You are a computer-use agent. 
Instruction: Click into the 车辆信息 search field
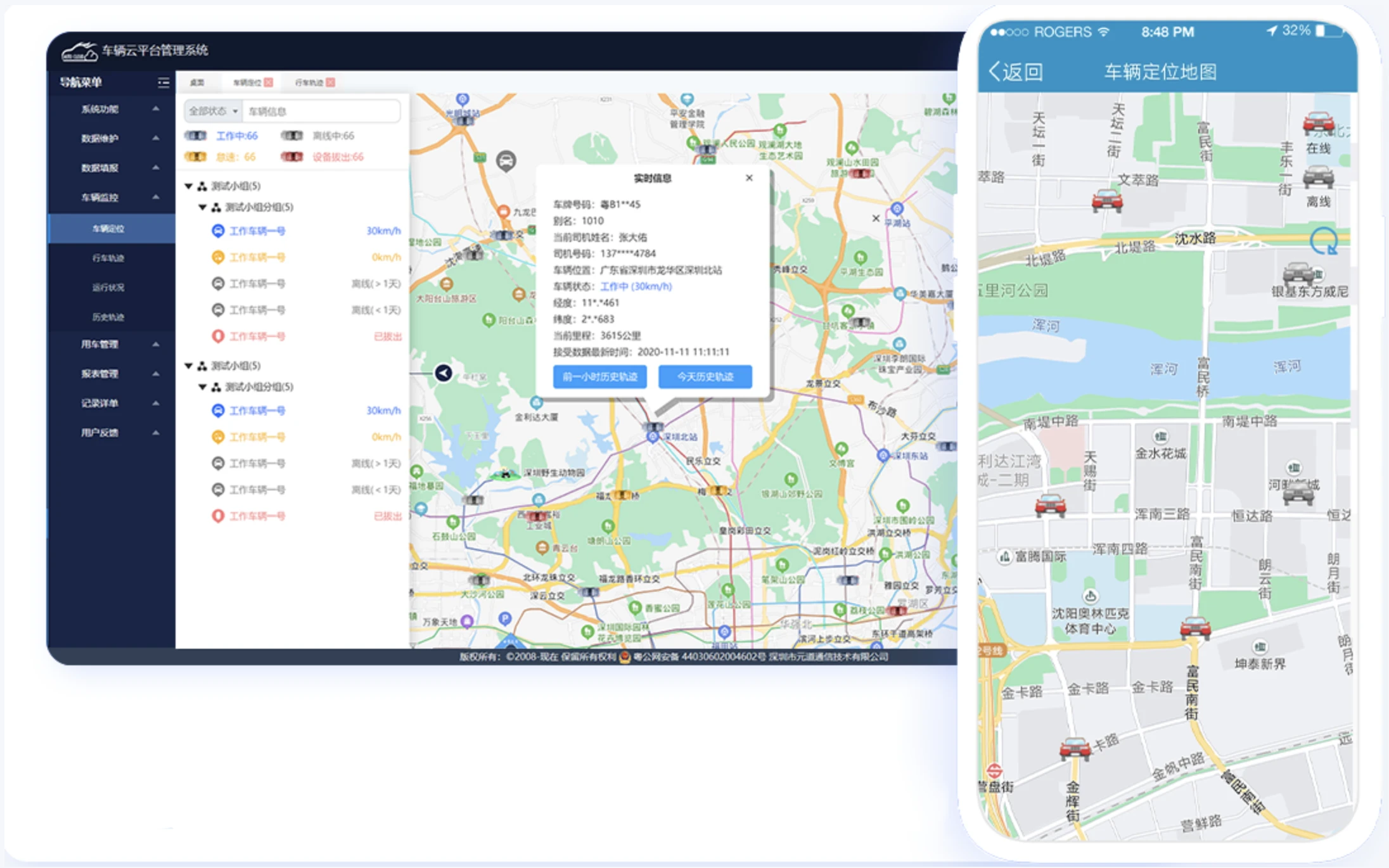point(321,112)
